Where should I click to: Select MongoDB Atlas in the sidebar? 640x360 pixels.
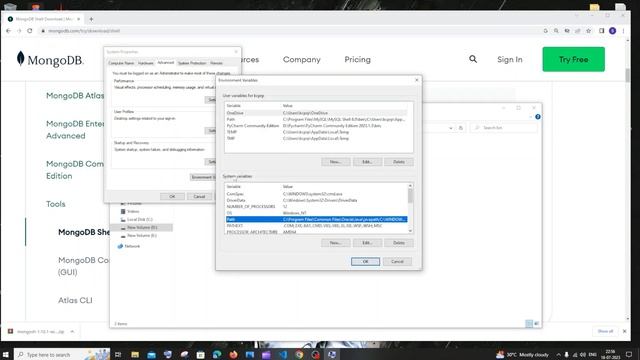(x=75, y=96)
